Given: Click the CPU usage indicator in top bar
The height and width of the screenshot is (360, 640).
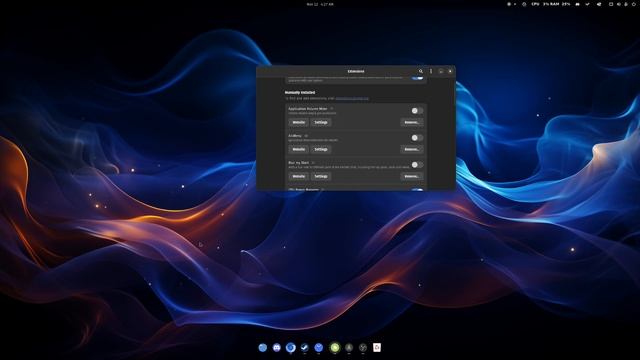Looking at the screenshot, I should (x=539, y=4).
